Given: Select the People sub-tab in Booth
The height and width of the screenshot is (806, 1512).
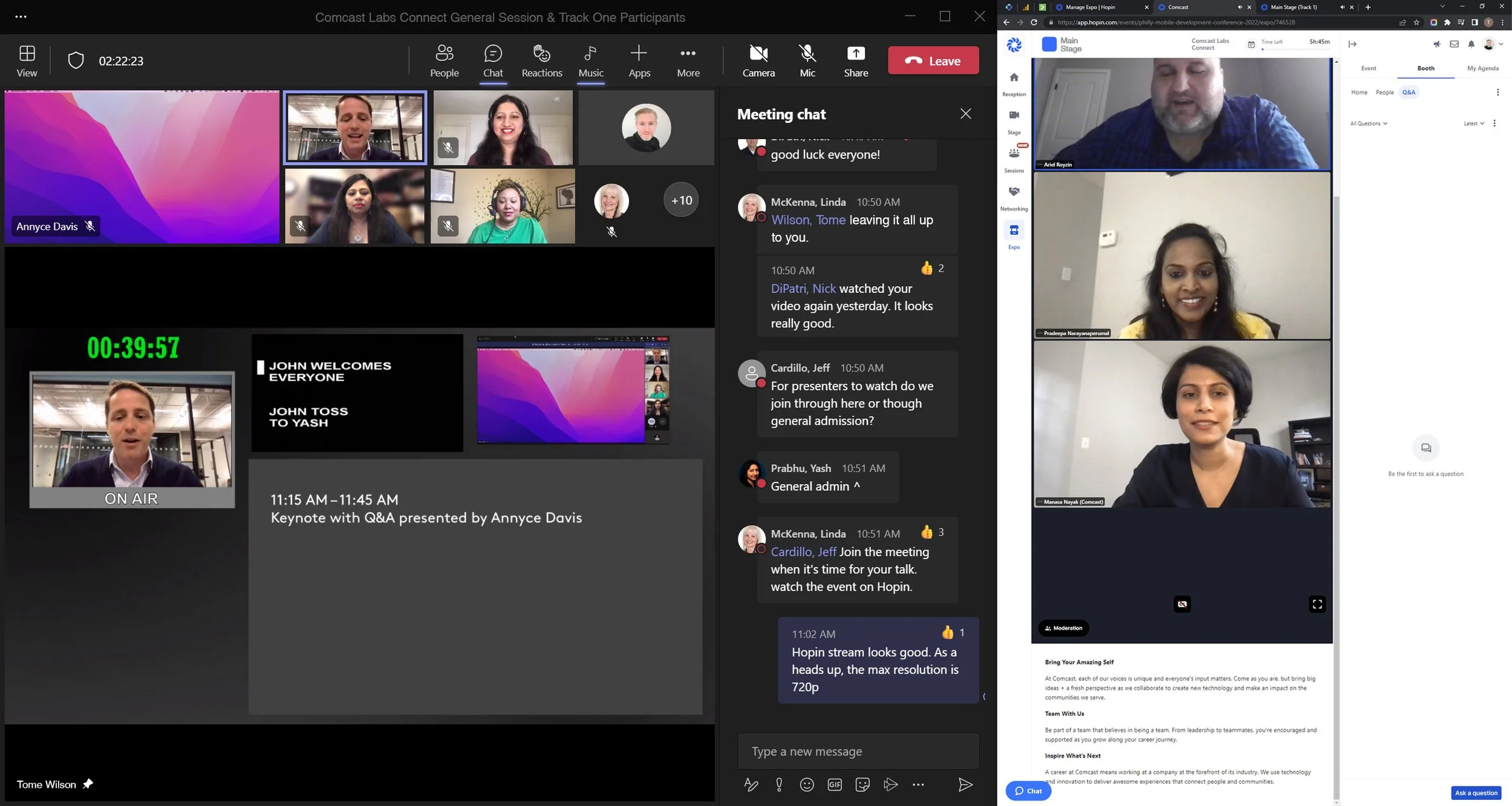Looking at the screenshot, I should pyautogui.click(x=1384, y=93).
